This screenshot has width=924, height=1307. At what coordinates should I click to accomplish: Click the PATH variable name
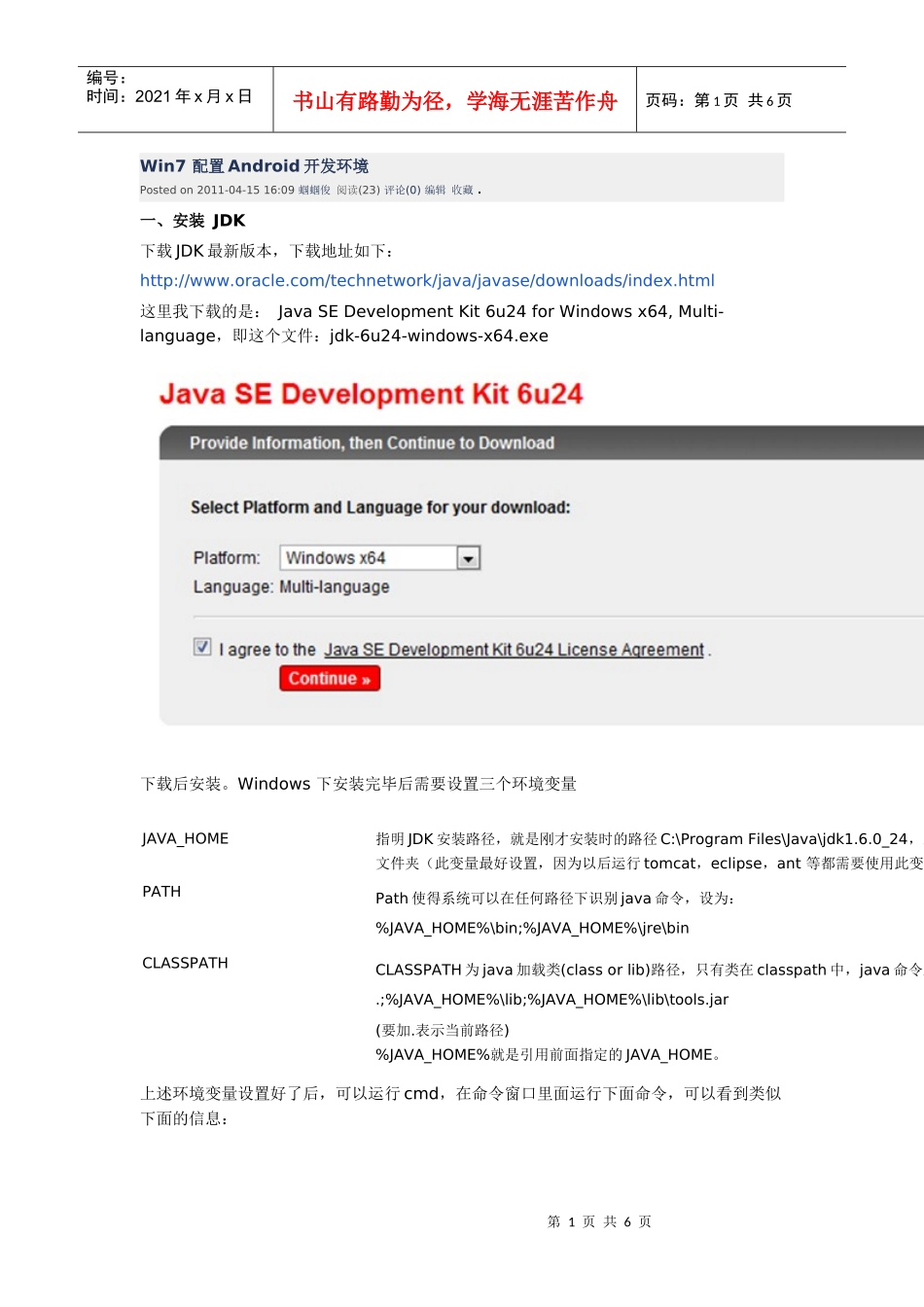(161, 892)
